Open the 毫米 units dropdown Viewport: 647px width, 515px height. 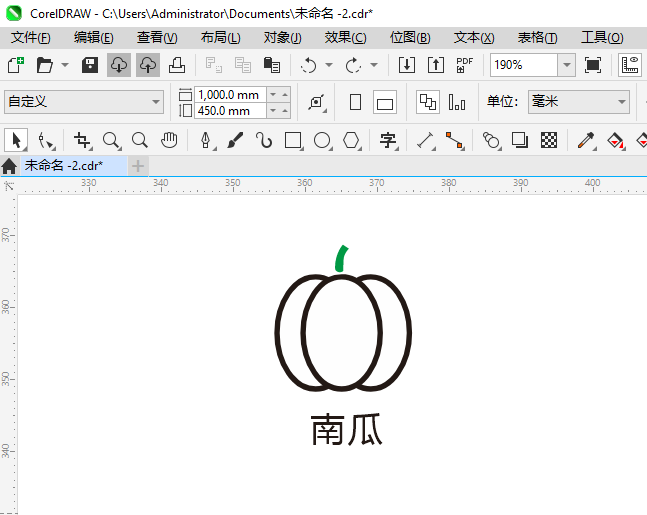pyautogui.click(x=579, y=102)
